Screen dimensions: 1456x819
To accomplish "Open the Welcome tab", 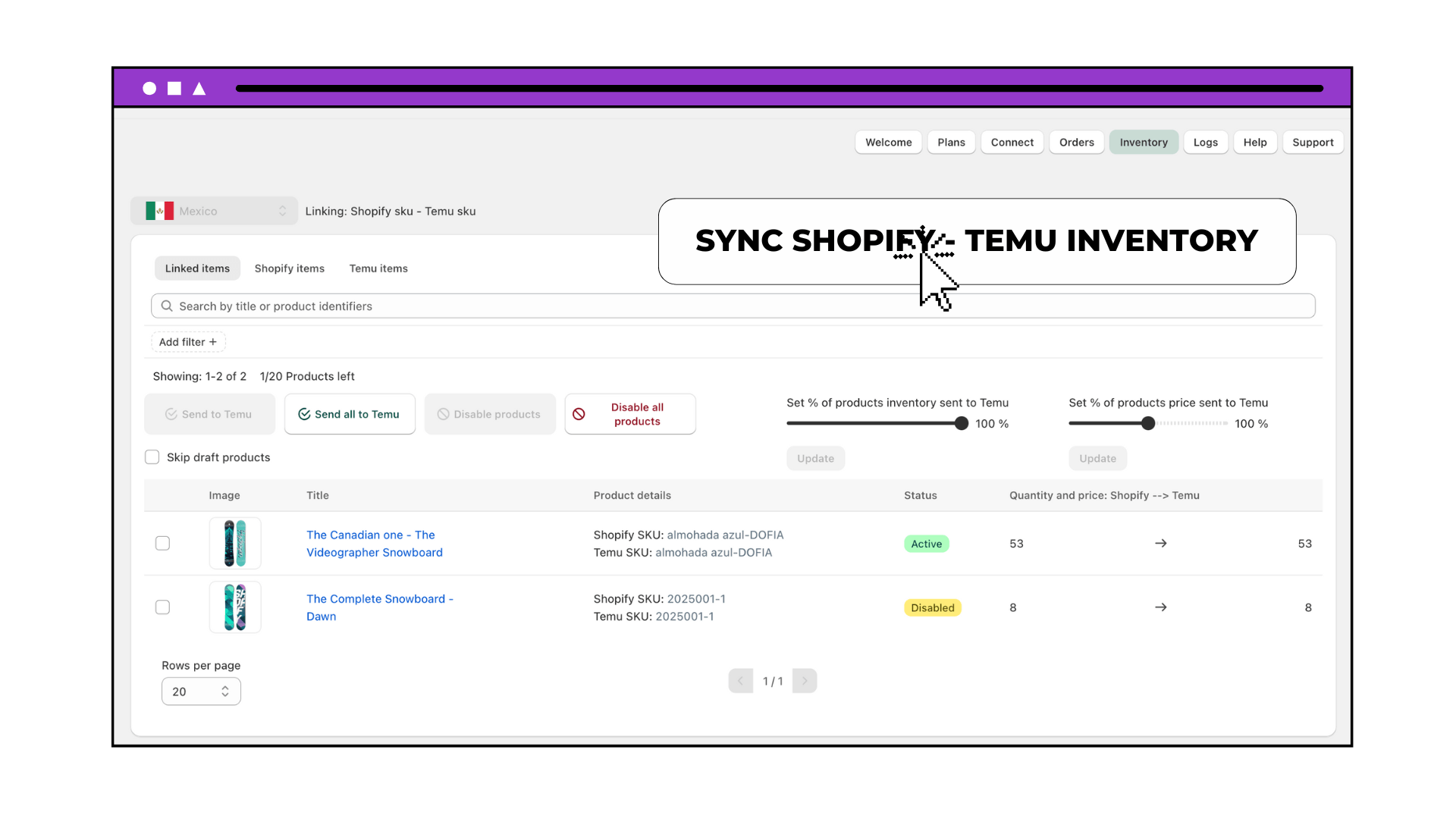I will [x=889, y=143].
